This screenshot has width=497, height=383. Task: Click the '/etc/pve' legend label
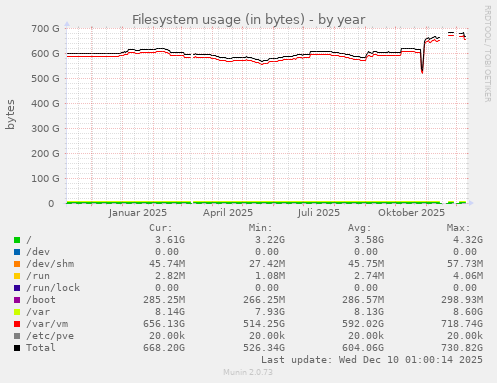(x=50, y=336)
